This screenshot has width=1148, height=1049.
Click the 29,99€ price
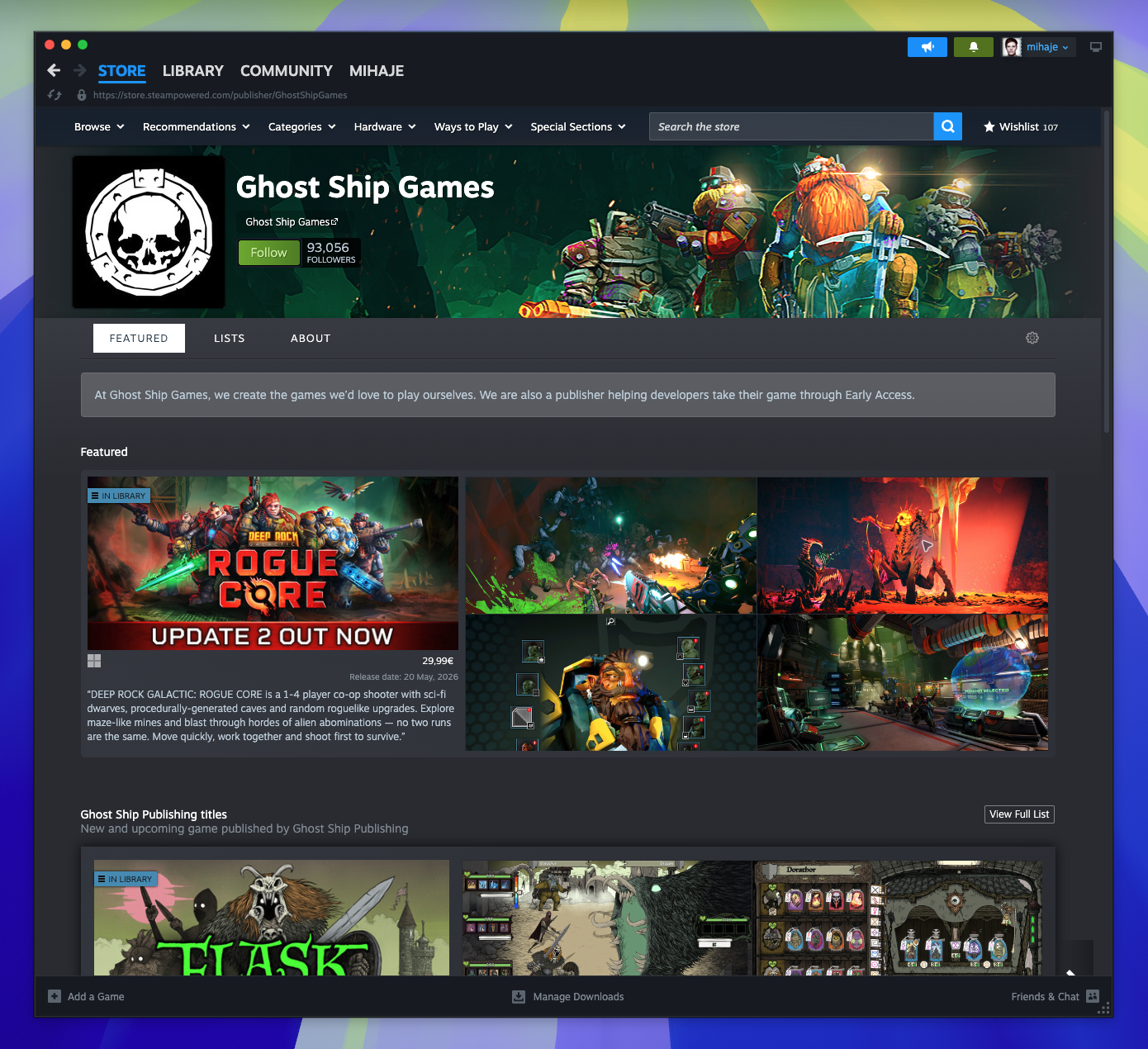pyautogui.click(x=438, y=661)
